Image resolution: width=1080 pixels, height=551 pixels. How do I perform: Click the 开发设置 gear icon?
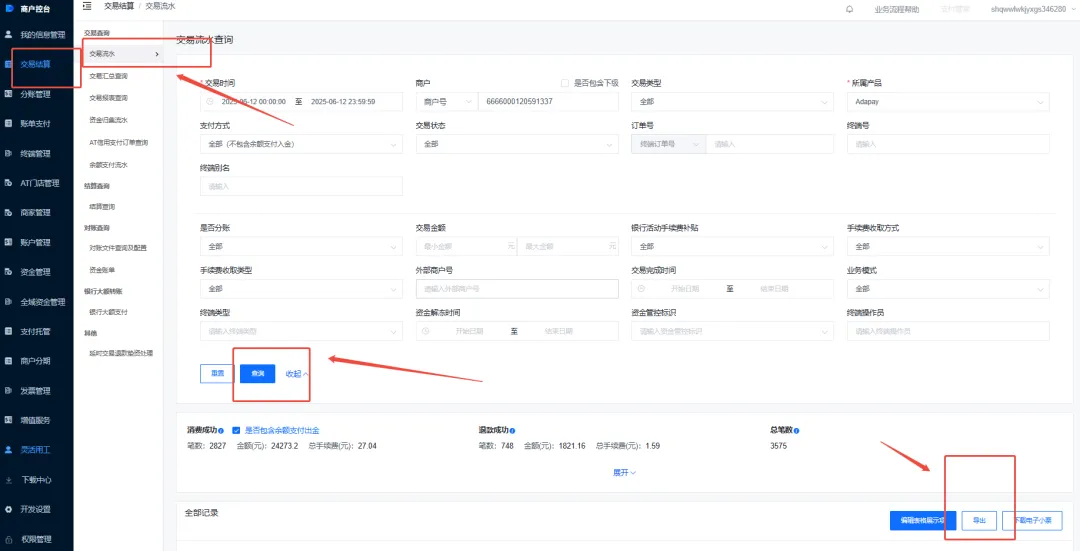point(9,509)
